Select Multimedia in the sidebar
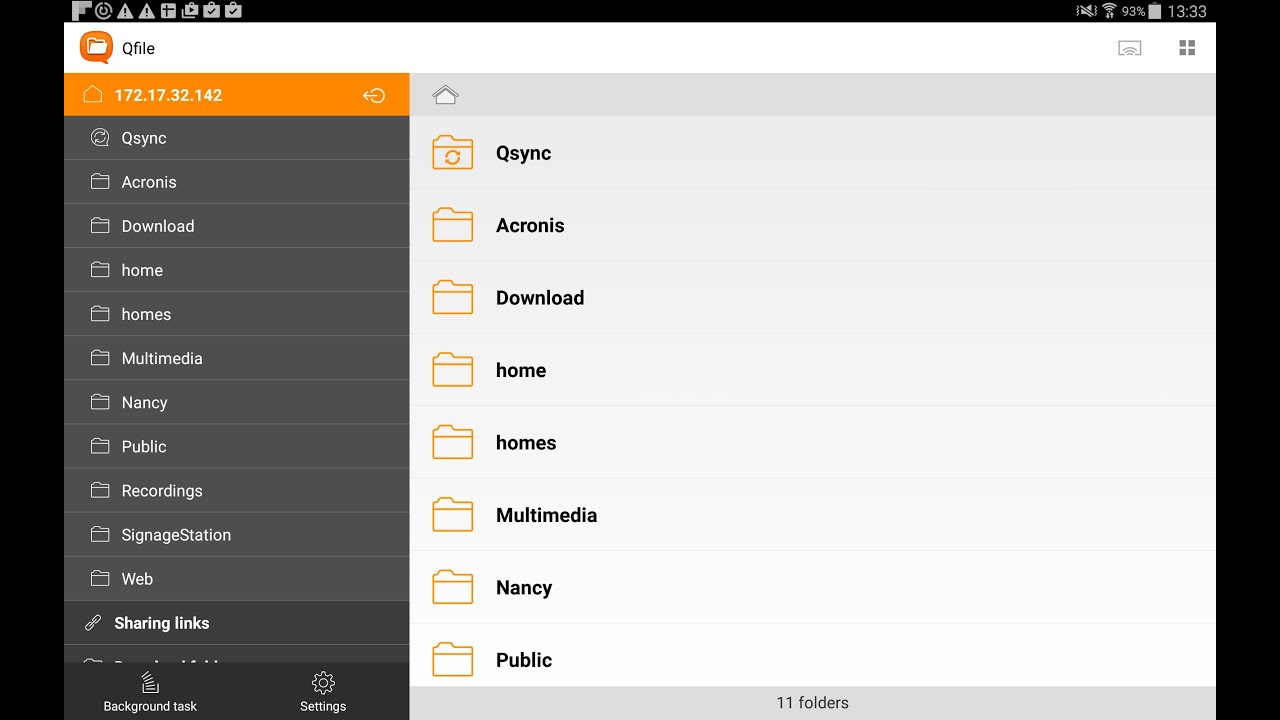The width and height of the screenshot is (1280, 720). (x=237, y=358)
